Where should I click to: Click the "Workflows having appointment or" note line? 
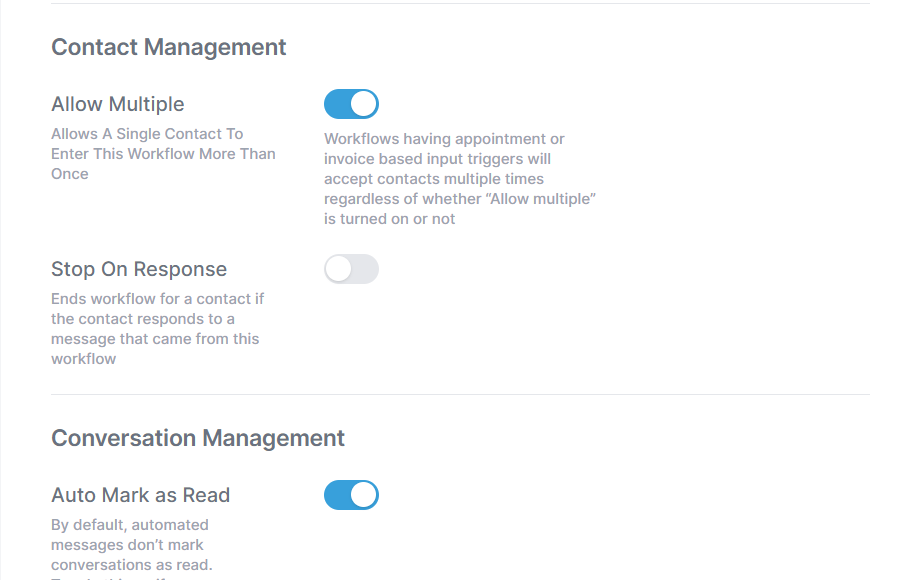[444, 139]
